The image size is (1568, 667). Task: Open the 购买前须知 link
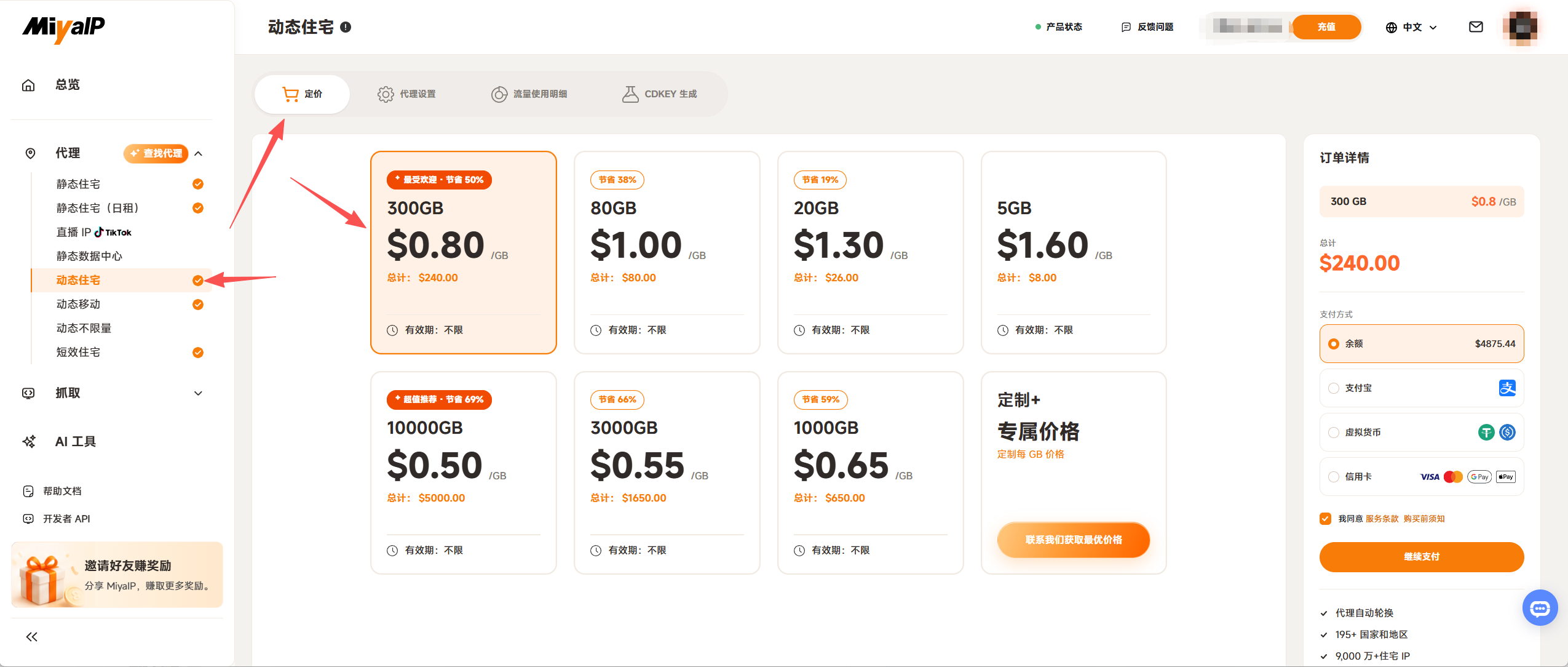[1424, 519]
